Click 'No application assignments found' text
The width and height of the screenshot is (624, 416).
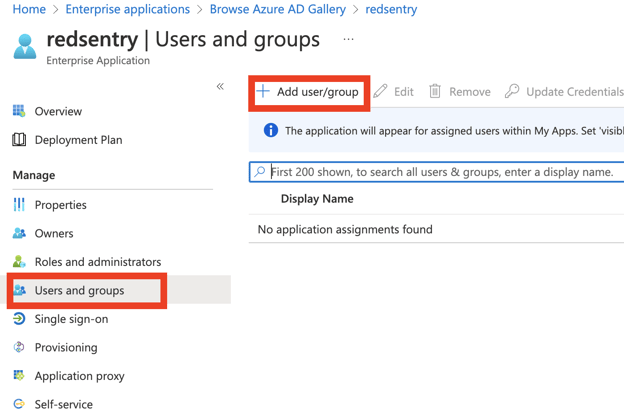[x=345, y=229]
